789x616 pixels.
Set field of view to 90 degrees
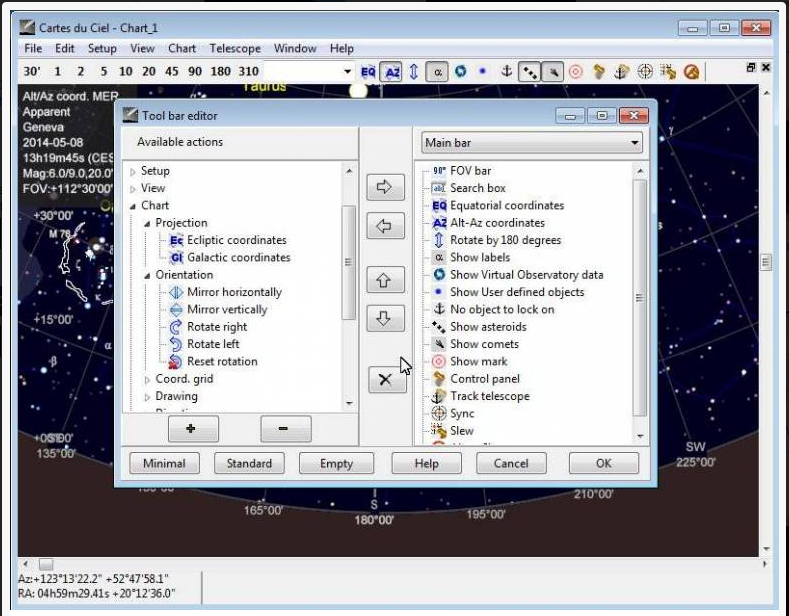pos(195,71)
